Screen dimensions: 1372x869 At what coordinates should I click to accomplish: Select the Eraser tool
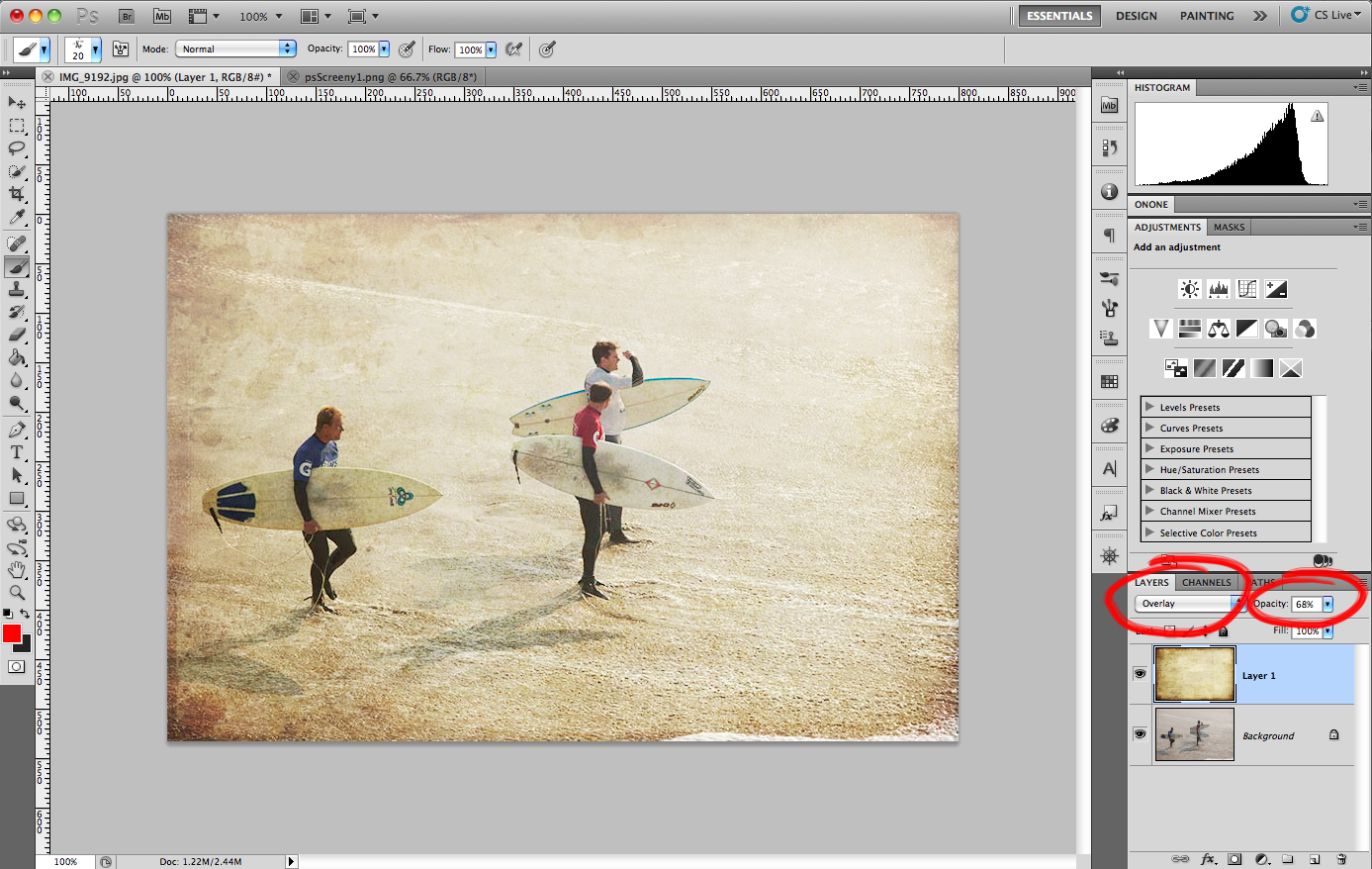[17, 336]
